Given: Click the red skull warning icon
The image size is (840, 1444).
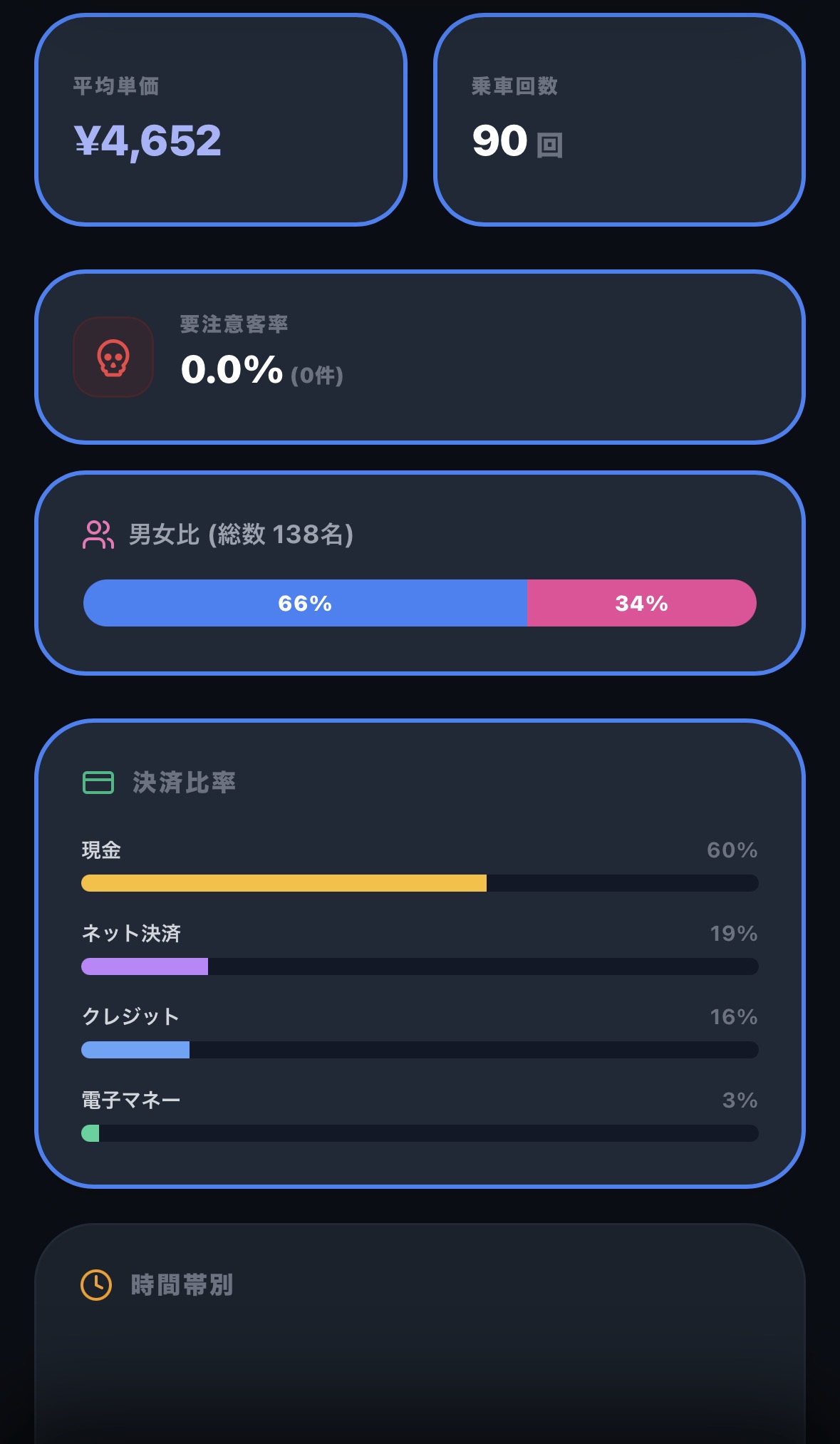Looking at the screenshot, I should [x=113, y=357].
